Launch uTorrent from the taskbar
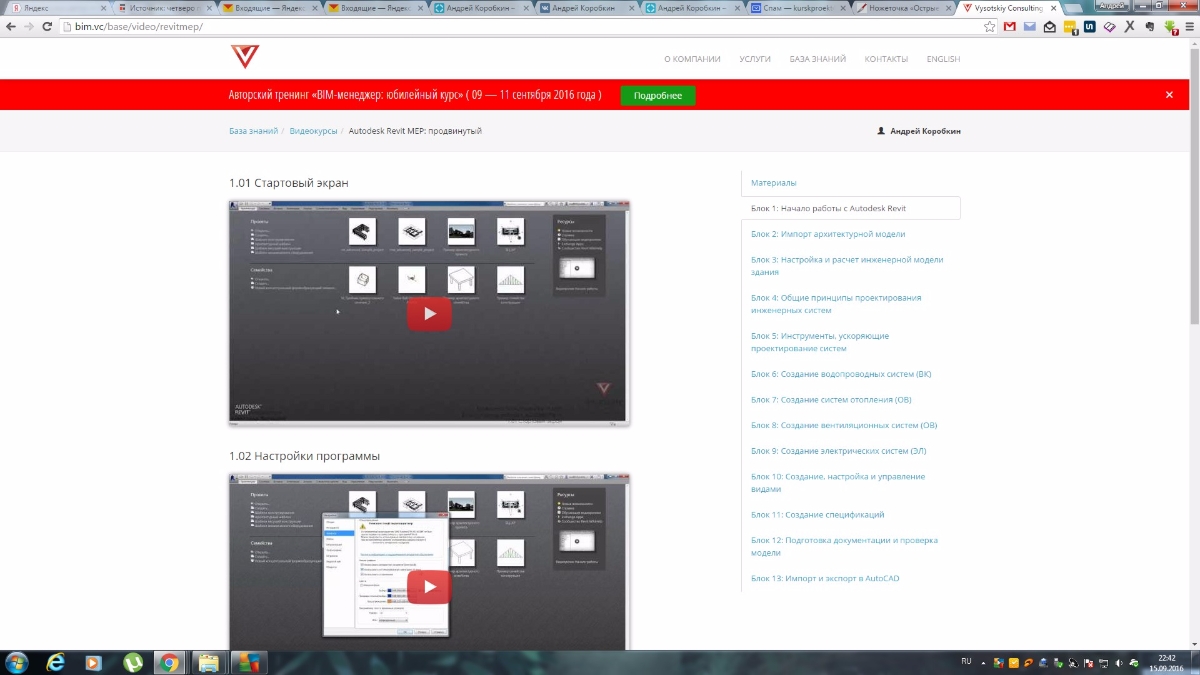The width and height of the screenshot is (1200, 675). coord(132,662)
